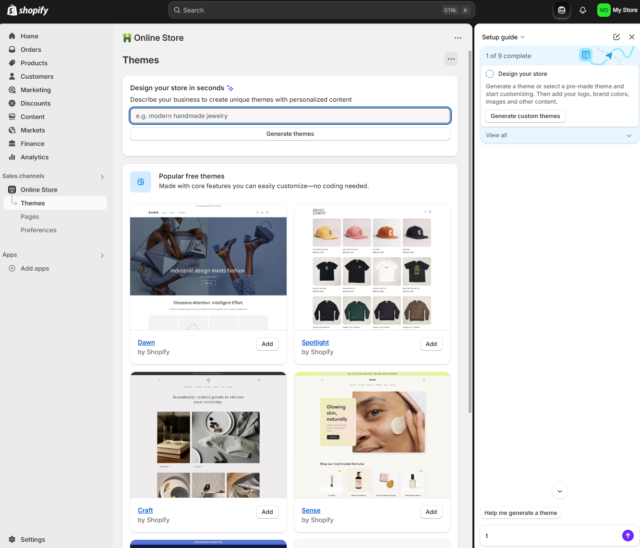
Task: Click the Popular free themes icon
Action: coord(140,182)
